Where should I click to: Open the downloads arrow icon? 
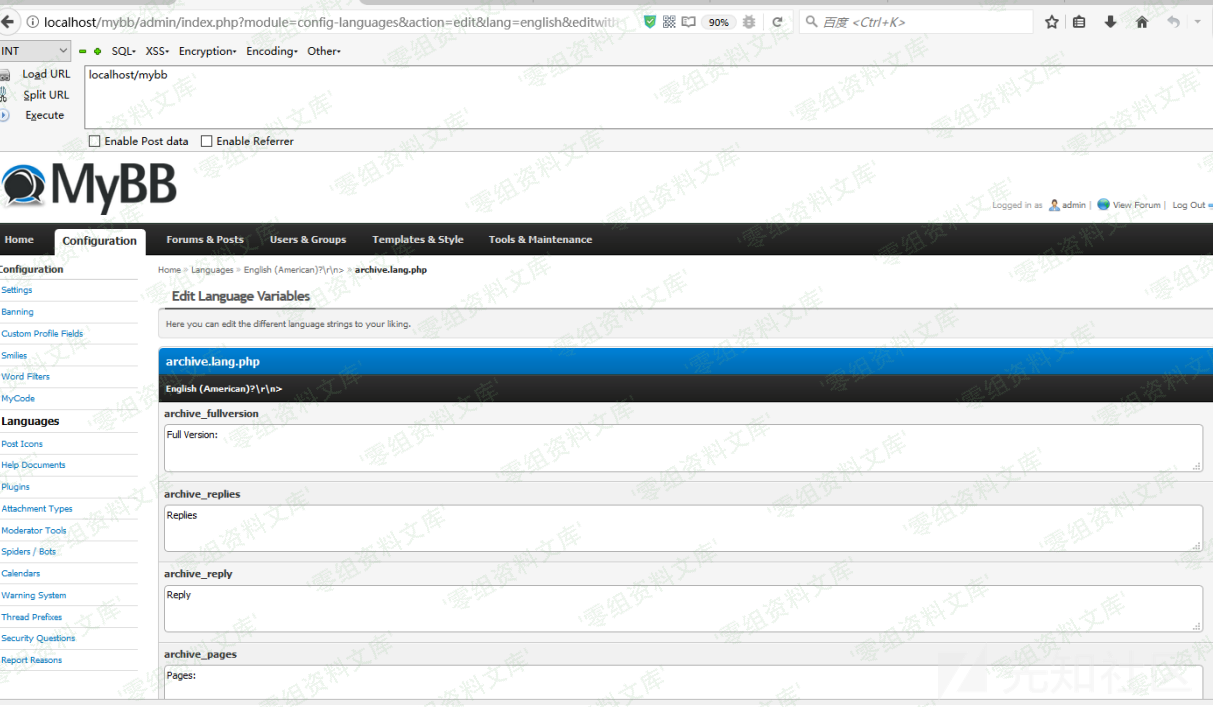[x=1110, y=22]
